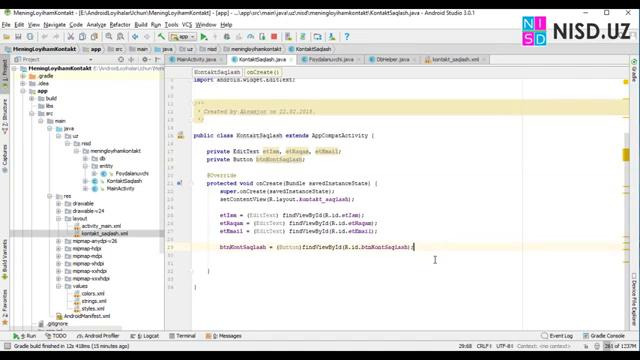Expand the .gradle folder in the tree
Viewport: 640px width, 360px height.
23,76
